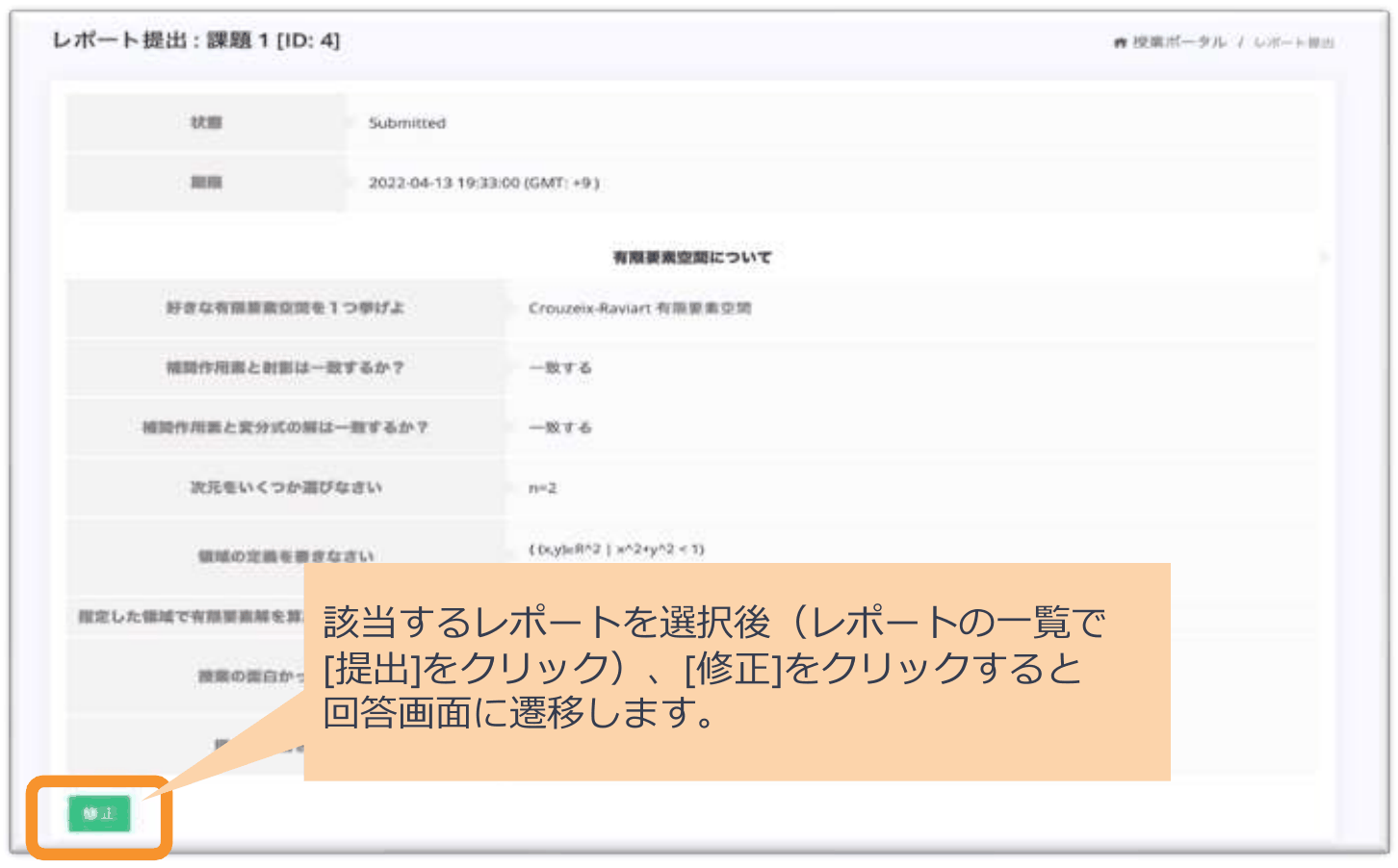
Task: Click the domain answer x^2+y^2 < 1
Action: point(616,549)
